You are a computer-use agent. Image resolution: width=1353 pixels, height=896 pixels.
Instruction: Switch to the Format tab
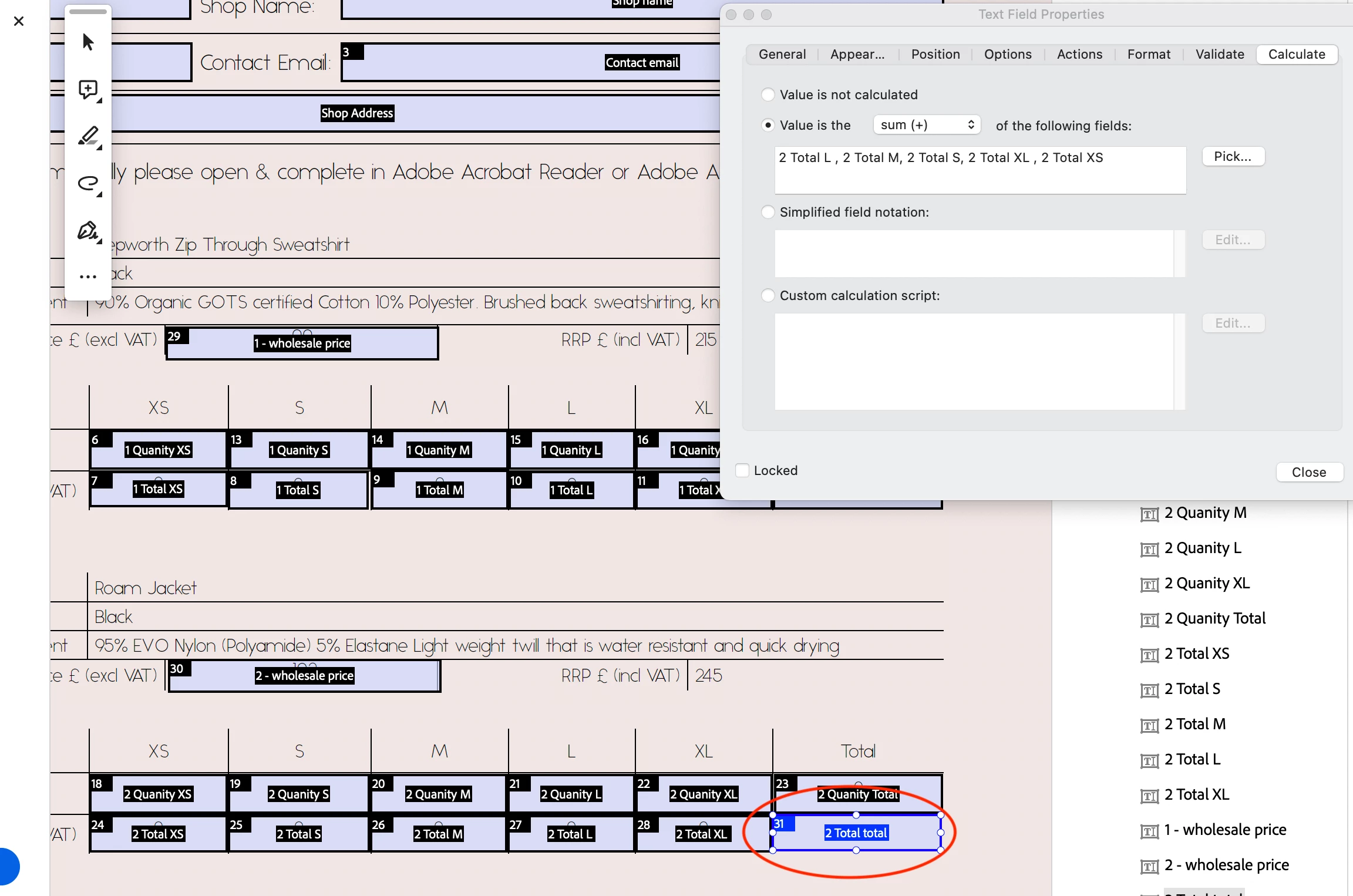tap(1149, 55)
